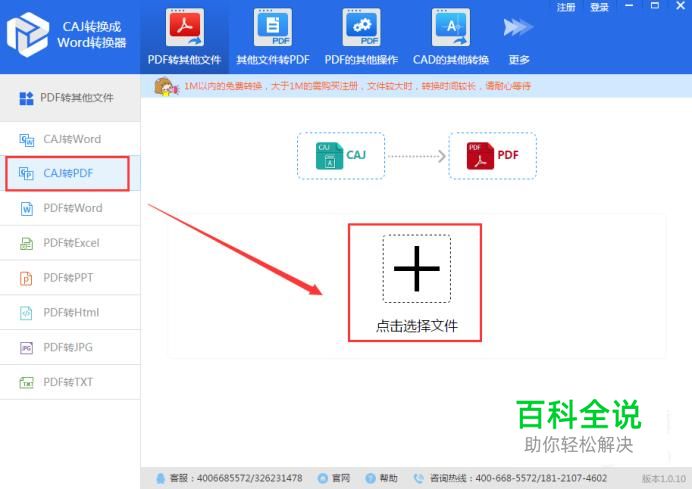
Task: Click the 更多 arrows icon
Action: 518,27
